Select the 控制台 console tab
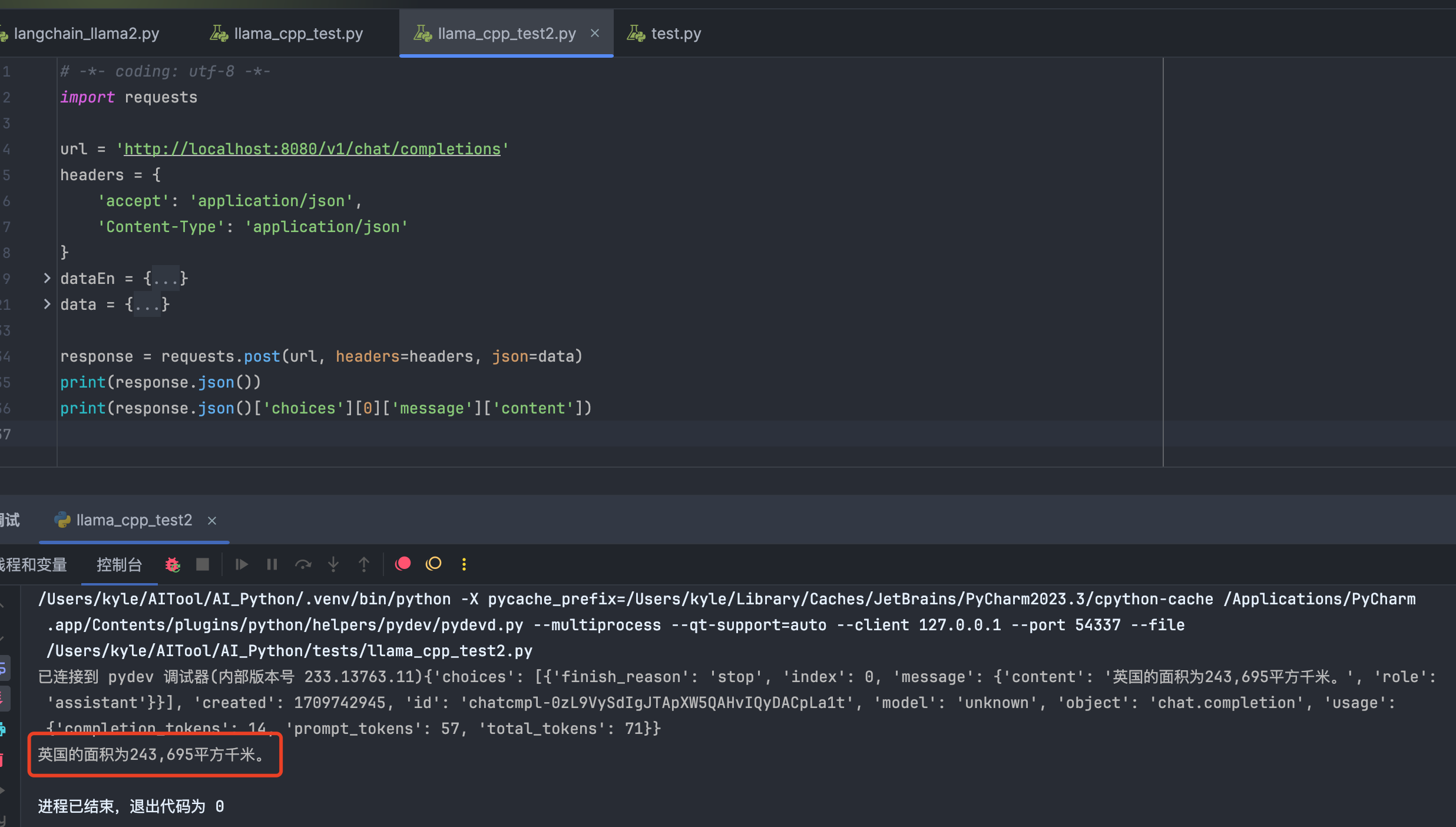Screen dimensions: 1456x827 click(119, 565)
